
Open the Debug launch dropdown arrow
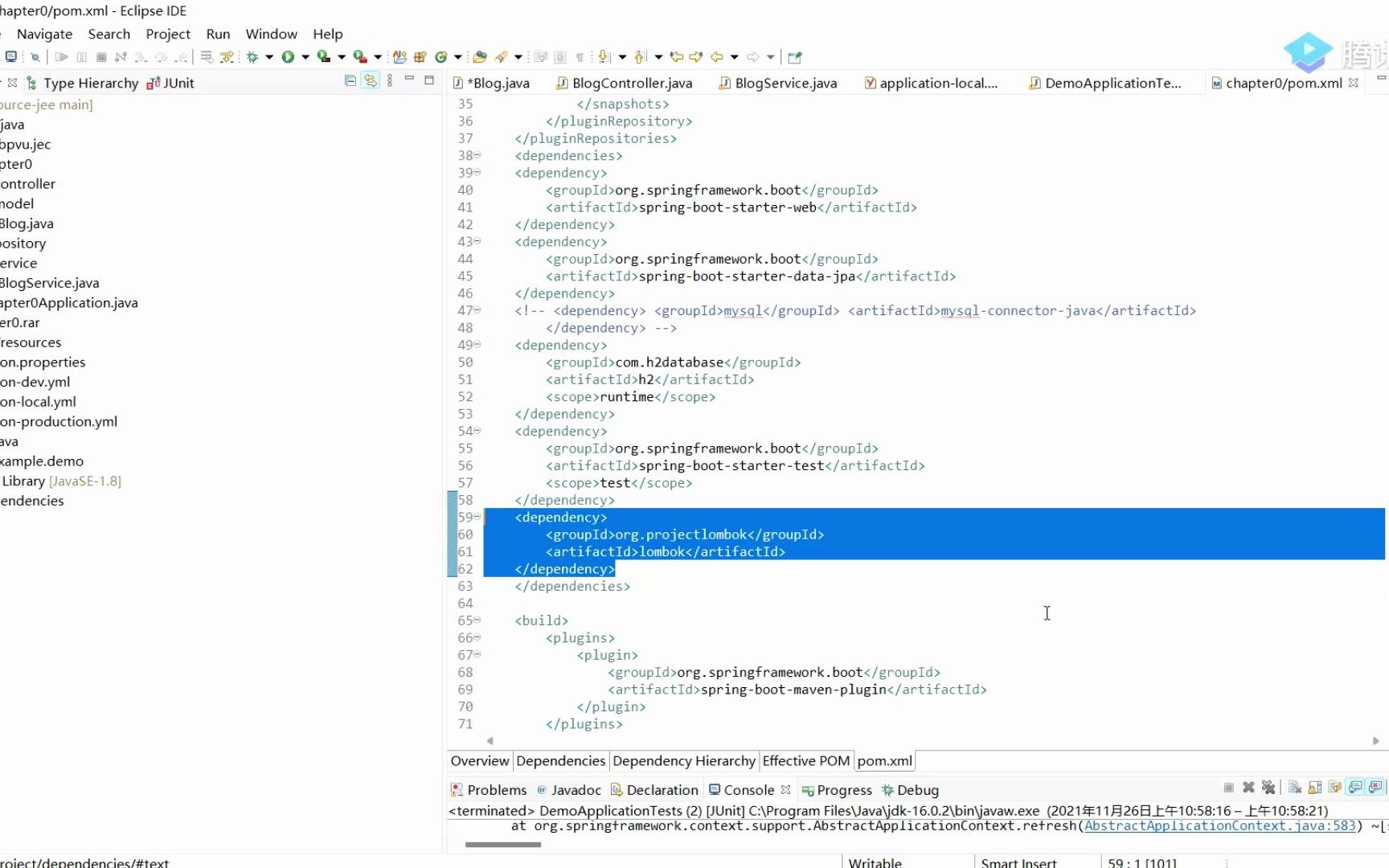click(x=269, y=57)
